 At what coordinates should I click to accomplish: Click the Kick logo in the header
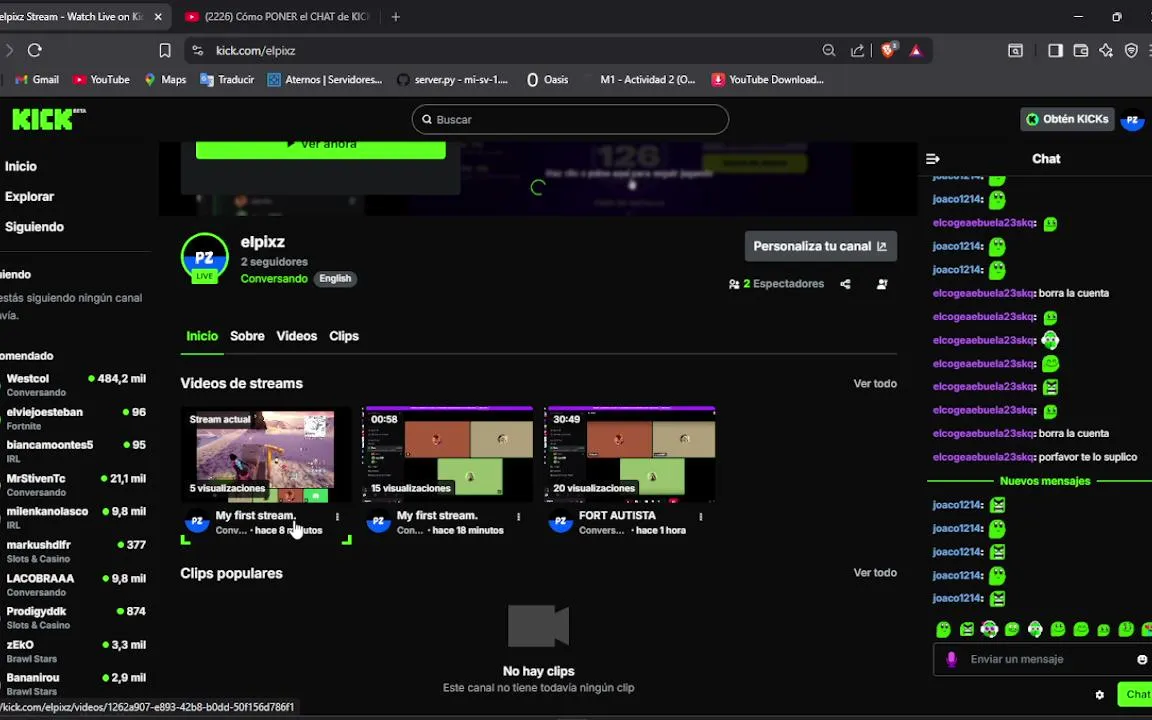point(48,118)
